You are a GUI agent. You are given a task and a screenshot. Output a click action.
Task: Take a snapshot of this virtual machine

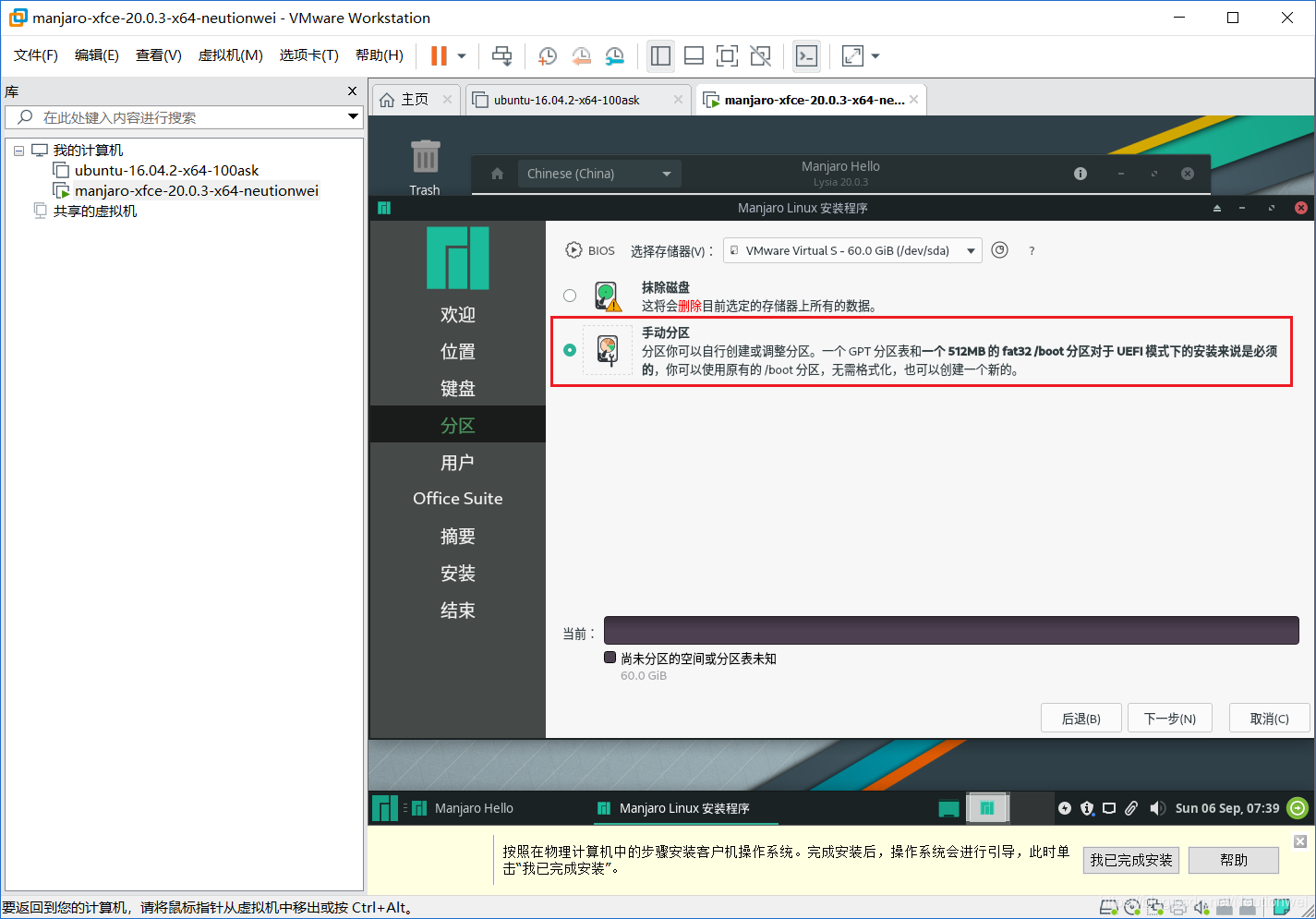coord(548,56)
